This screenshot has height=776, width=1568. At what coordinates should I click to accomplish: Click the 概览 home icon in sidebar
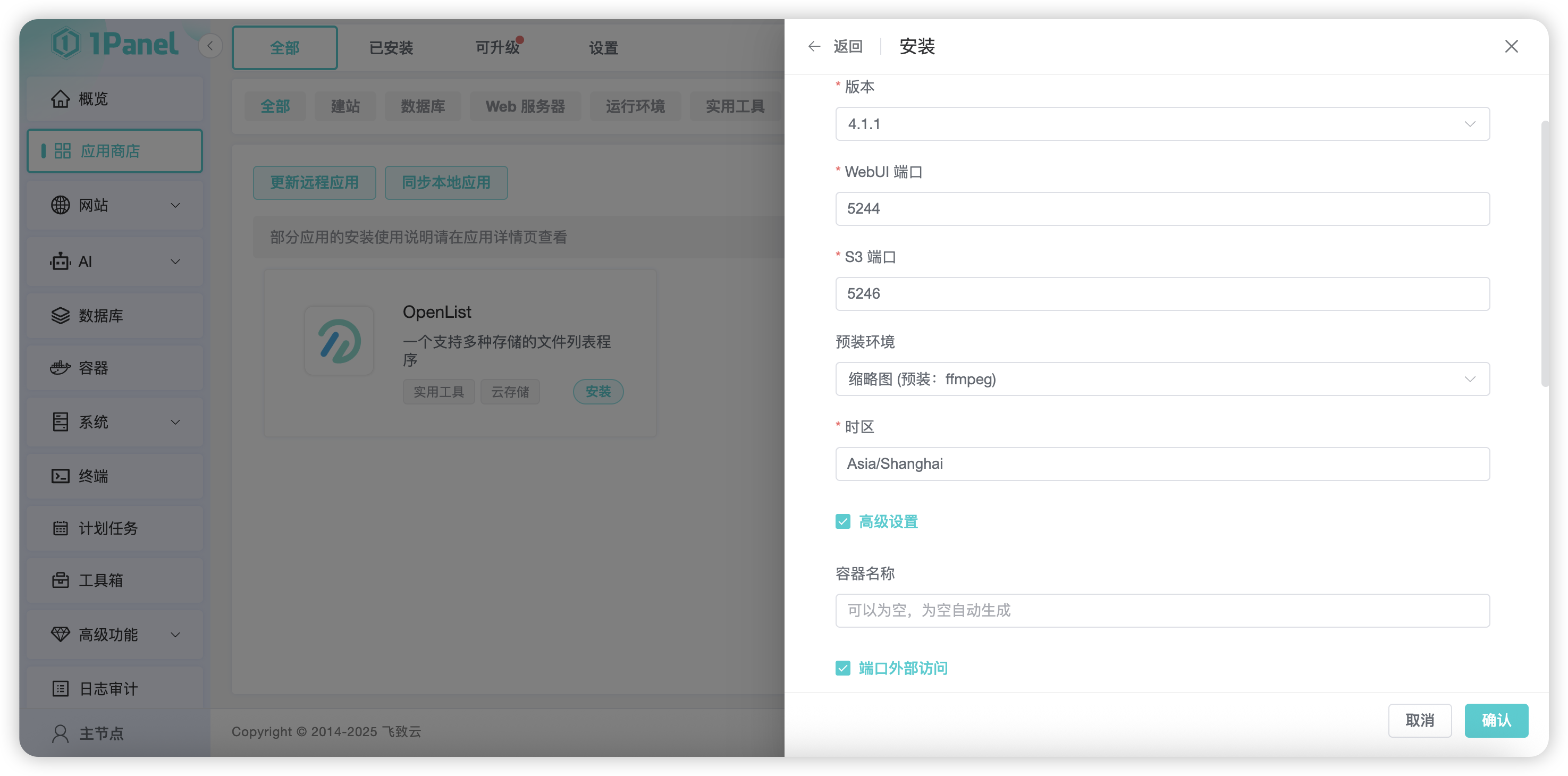[x=60, y=99]
